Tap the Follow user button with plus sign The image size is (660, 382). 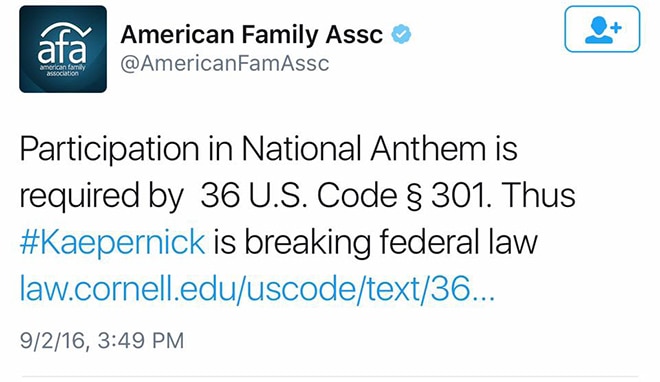pyautogui.click(x=602, y=29)
